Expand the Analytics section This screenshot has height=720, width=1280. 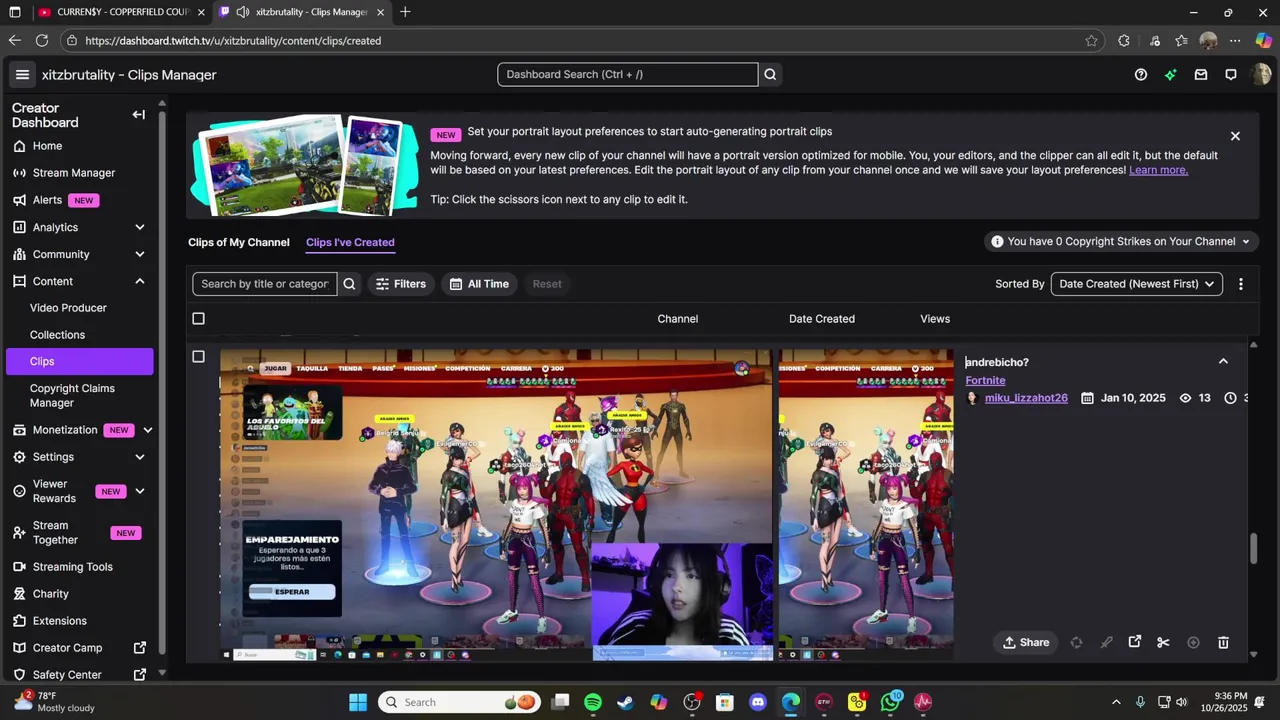tap(140, 227)
